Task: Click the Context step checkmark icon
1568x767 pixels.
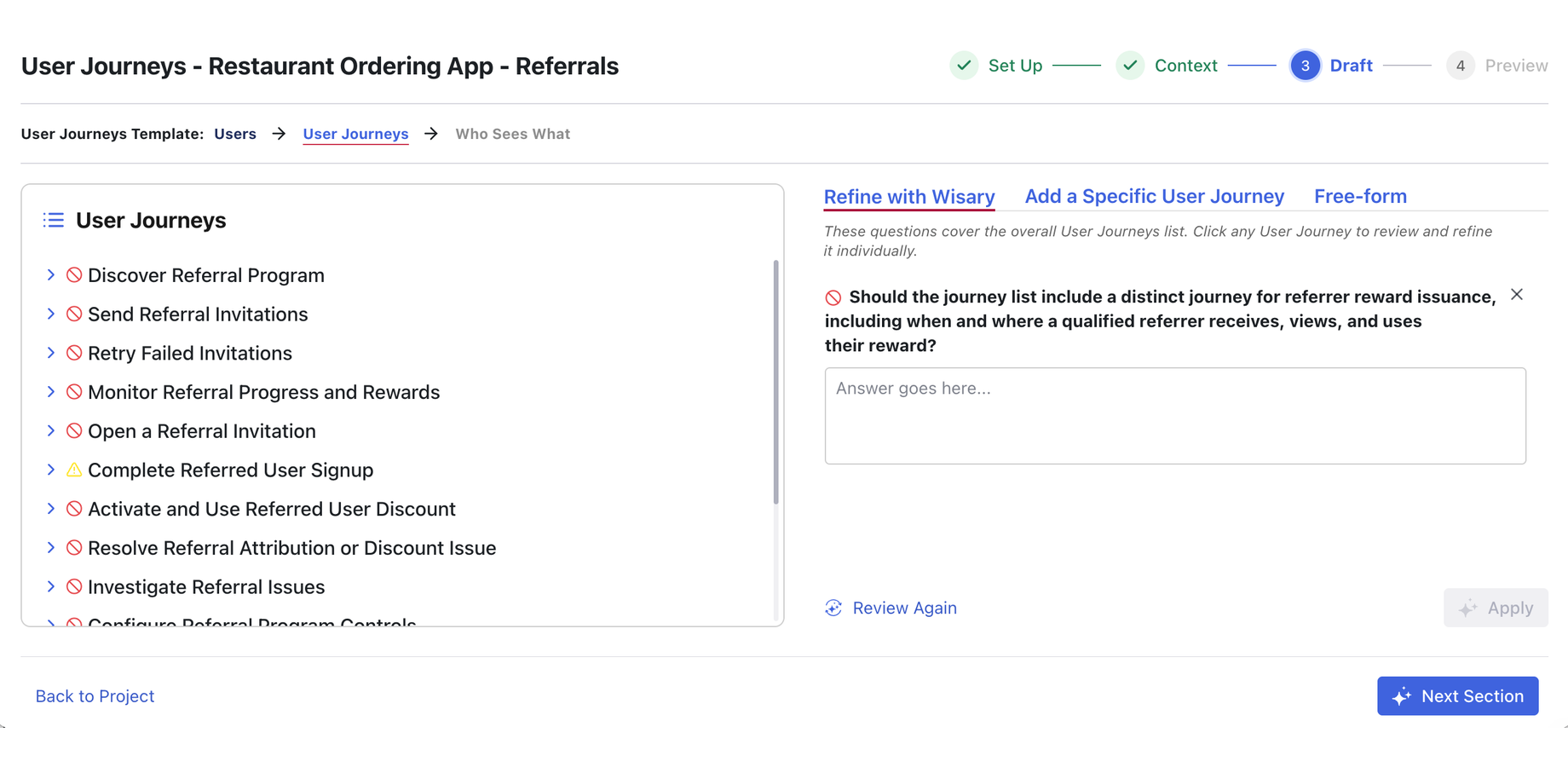Action: coord(1130,66)
